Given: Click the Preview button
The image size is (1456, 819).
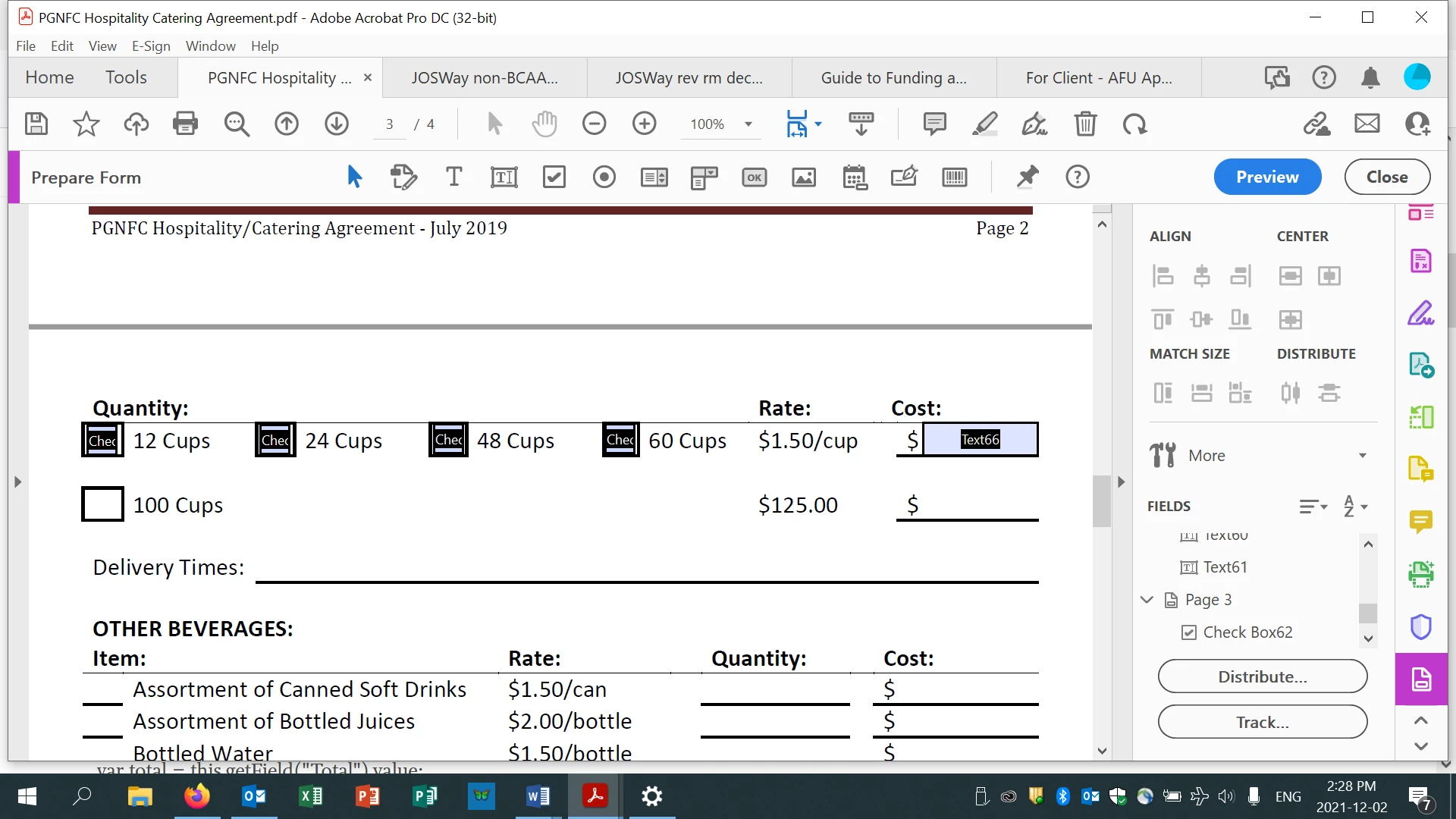Looking at the screenshot, I should (x=1267, y=177).
